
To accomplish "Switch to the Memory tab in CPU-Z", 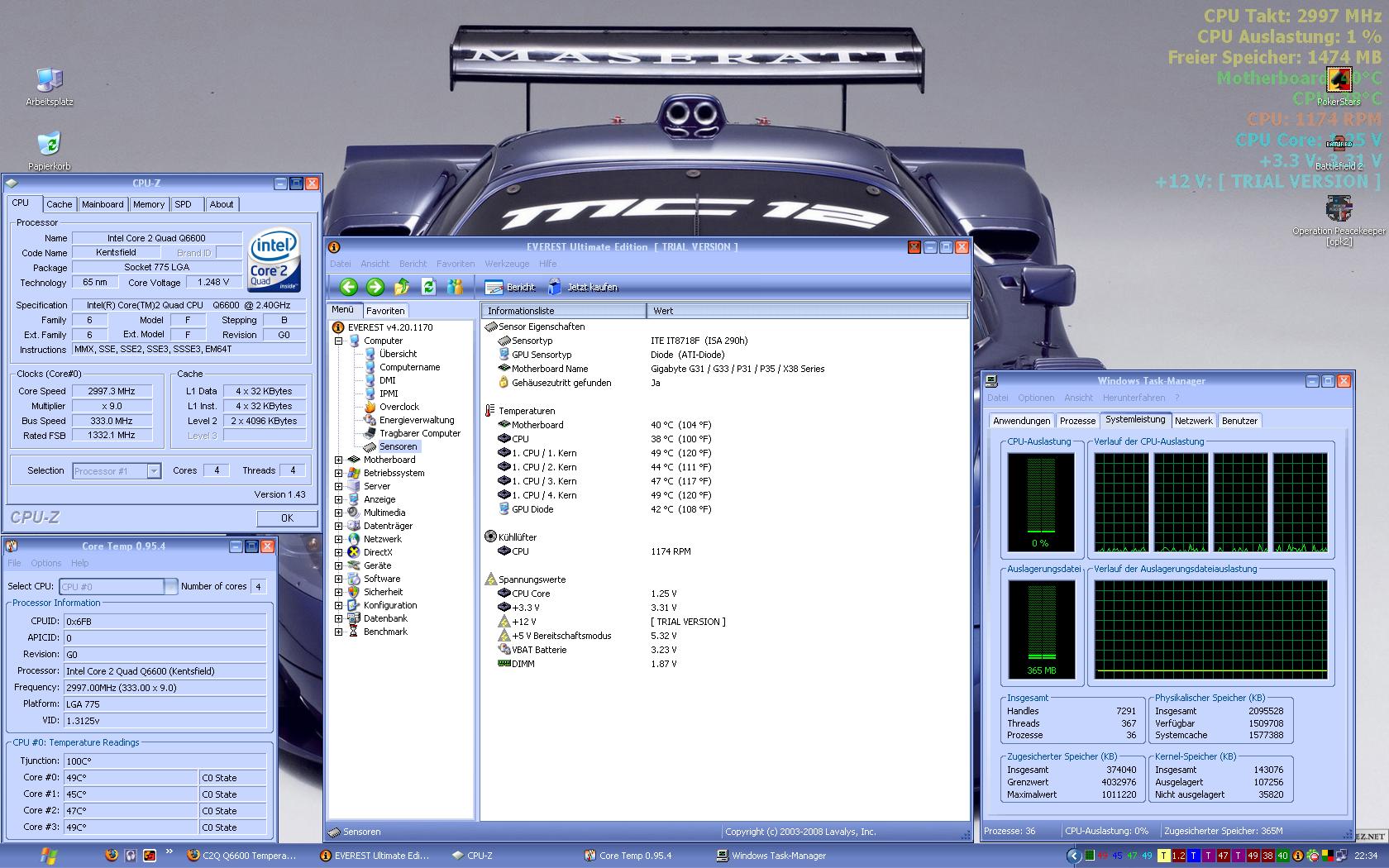I will point(149,204).
